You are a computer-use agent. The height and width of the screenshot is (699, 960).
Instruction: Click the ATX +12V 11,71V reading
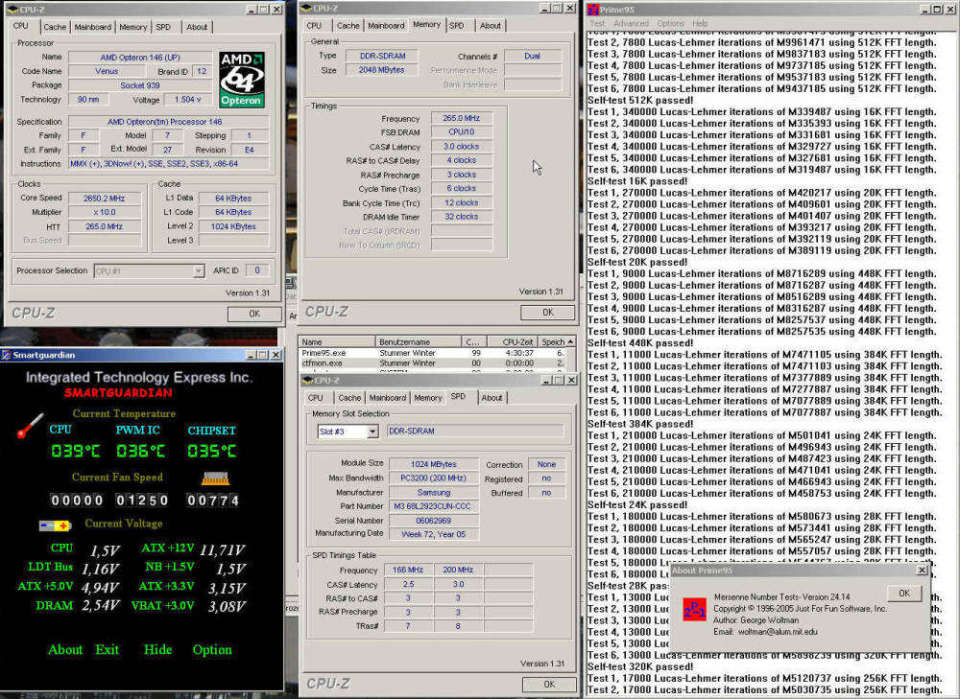tap(223, 550)
